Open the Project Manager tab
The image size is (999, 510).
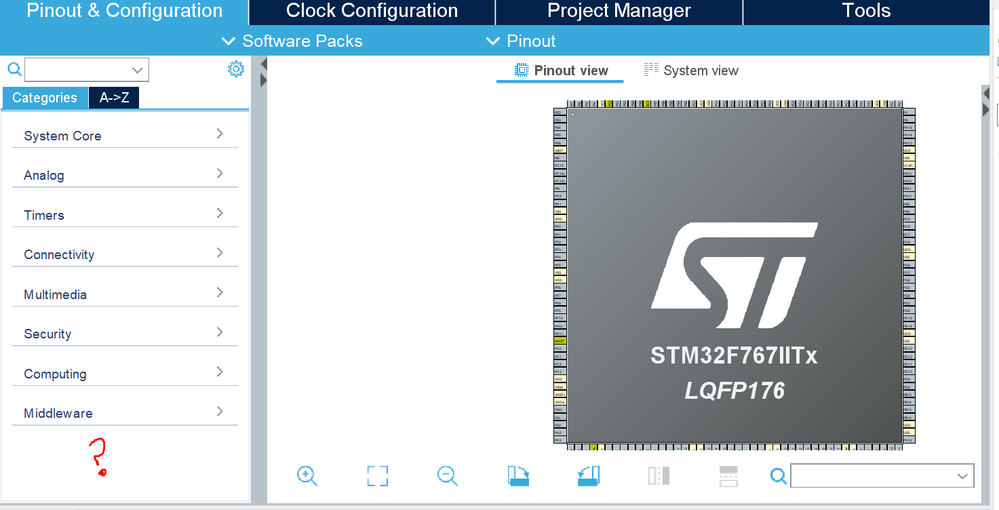pos(619,11)
